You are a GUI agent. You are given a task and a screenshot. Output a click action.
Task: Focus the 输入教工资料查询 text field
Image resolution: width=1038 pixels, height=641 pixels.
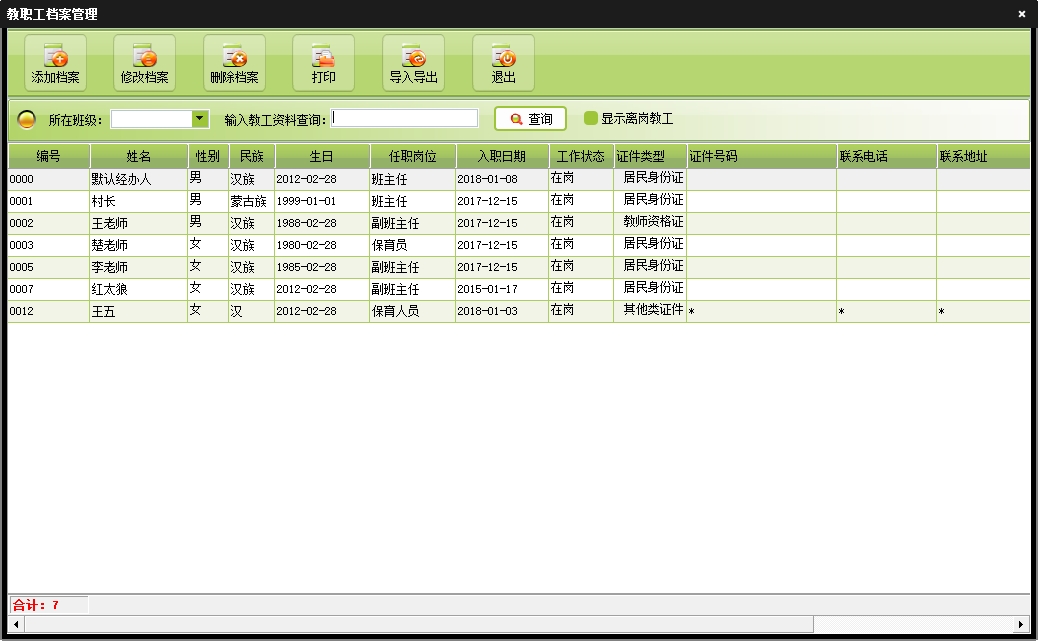coord(405,119)
